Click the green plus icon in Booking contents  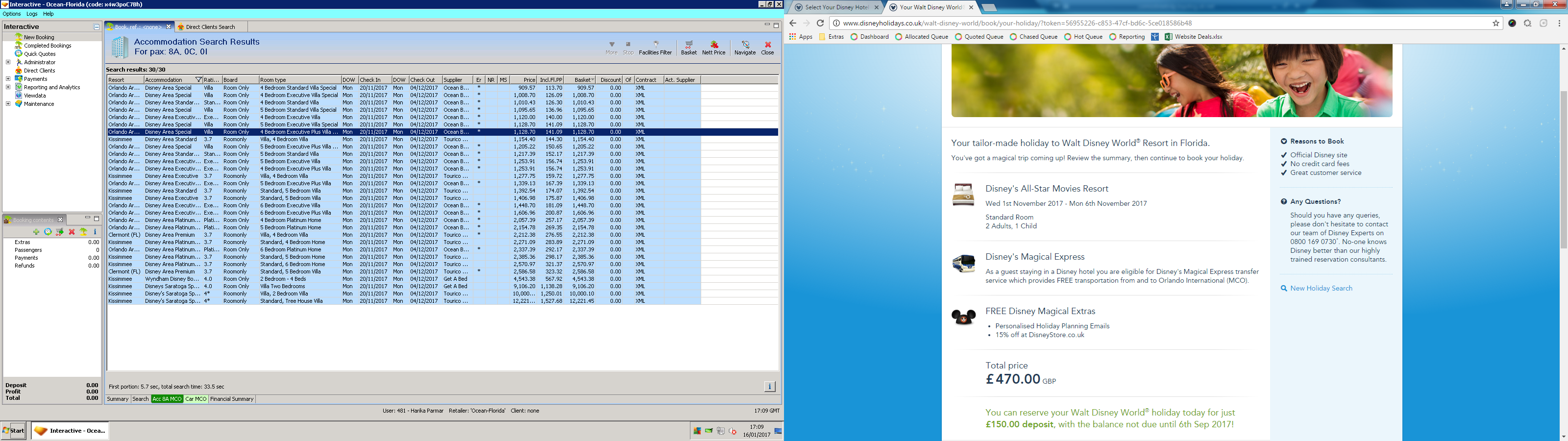click(37, 232)
